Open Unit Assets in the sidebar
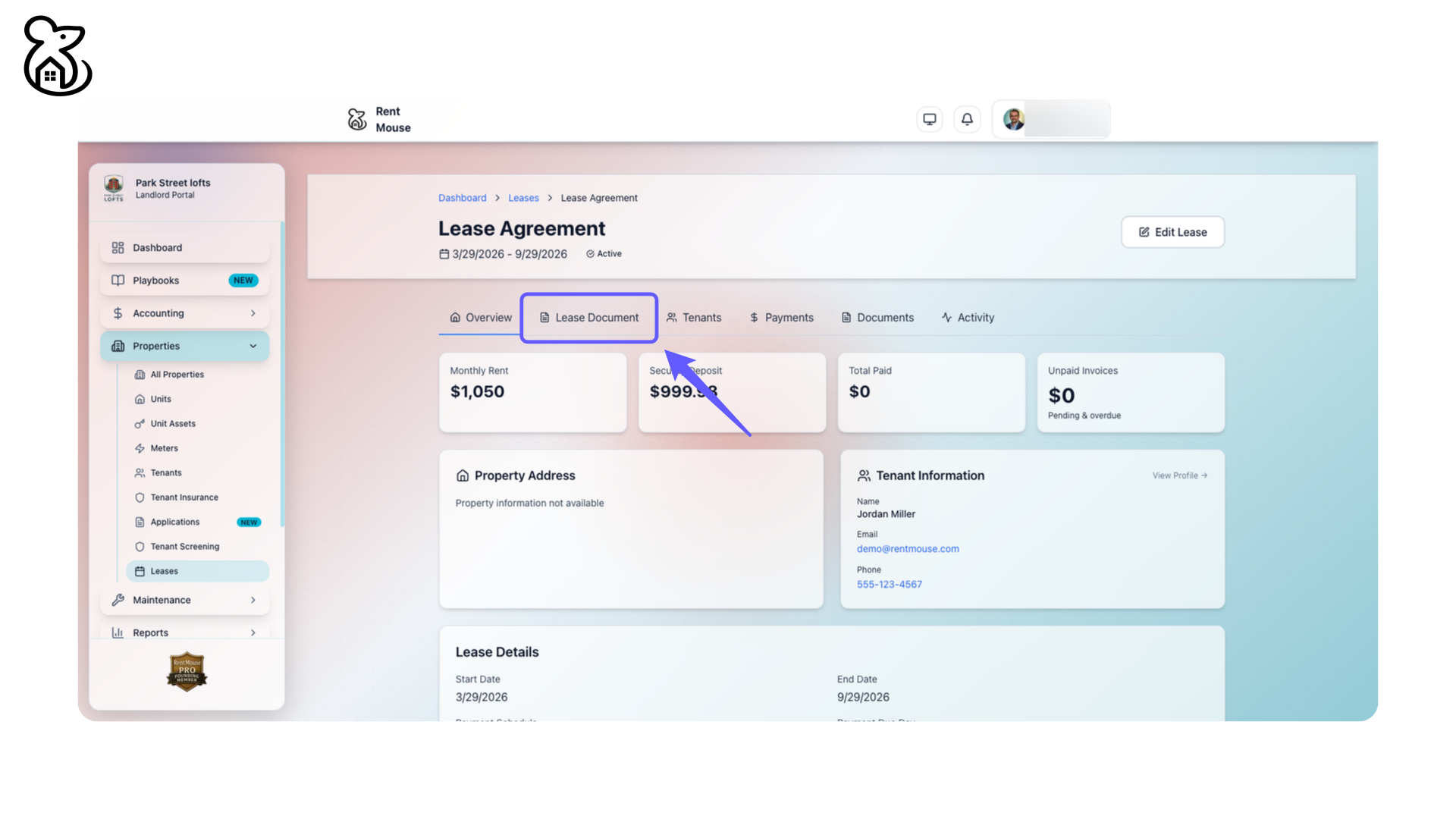 172,424
